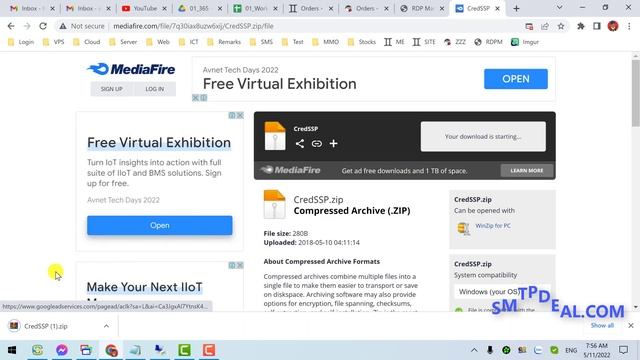640x360 pixels.
Task: Show hidden system tray icons
Action: [474, 350]
